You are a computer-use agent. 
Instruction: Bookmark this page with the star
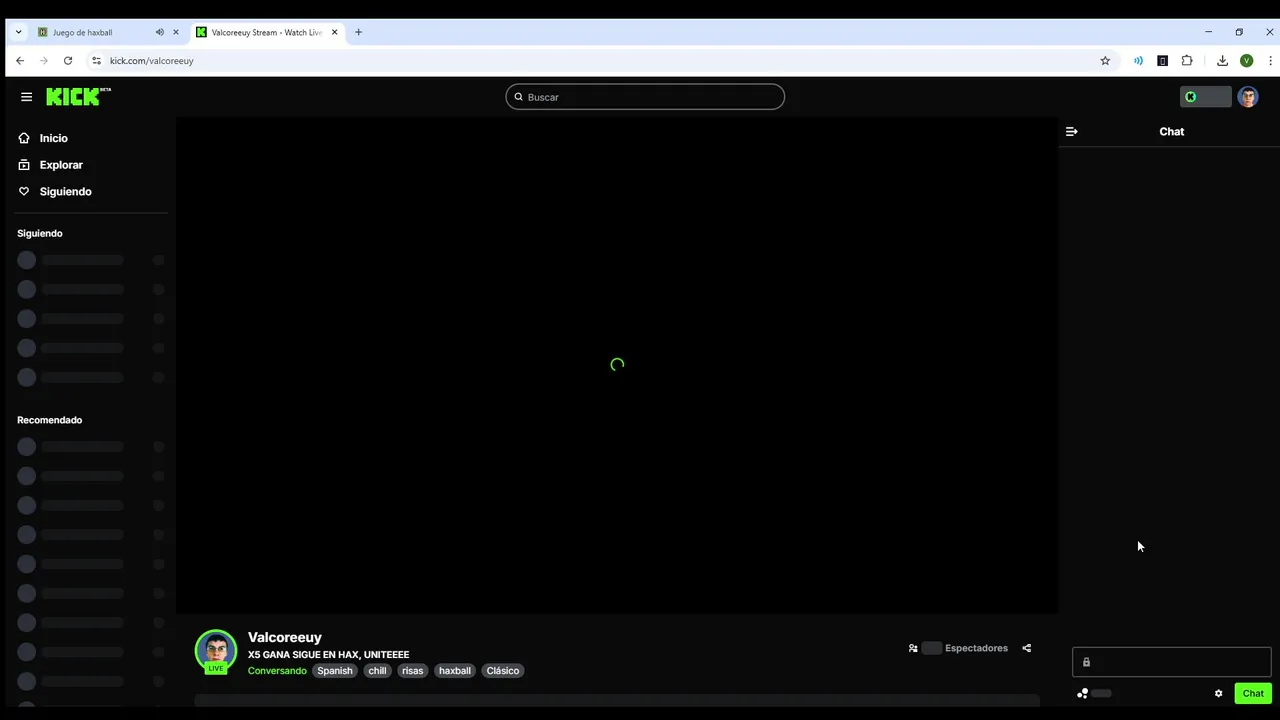[1105, 61]
